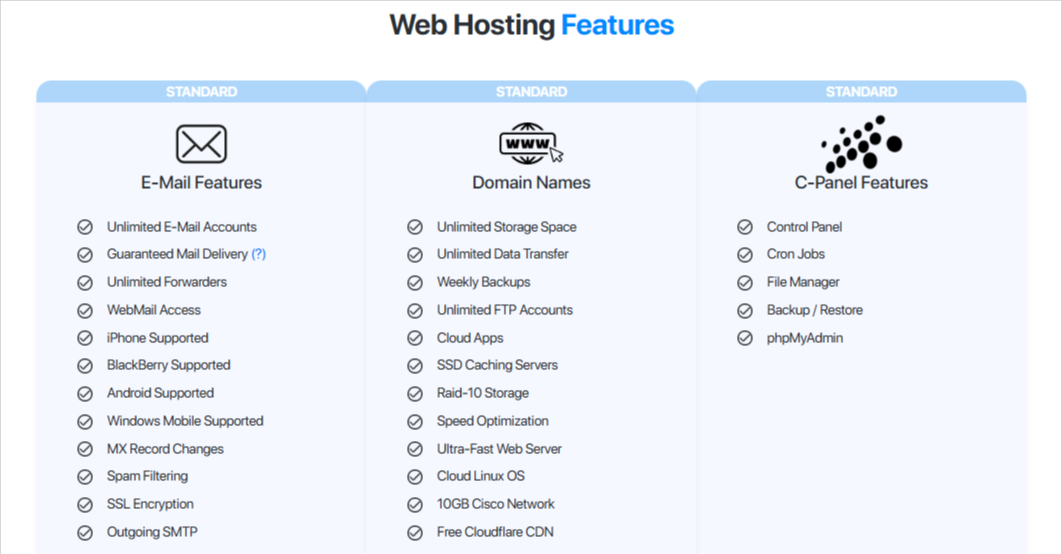Click checkmark icon beside Outgoing SMTP
This screenshot has width=1061, height=554.
pos(85,533)
